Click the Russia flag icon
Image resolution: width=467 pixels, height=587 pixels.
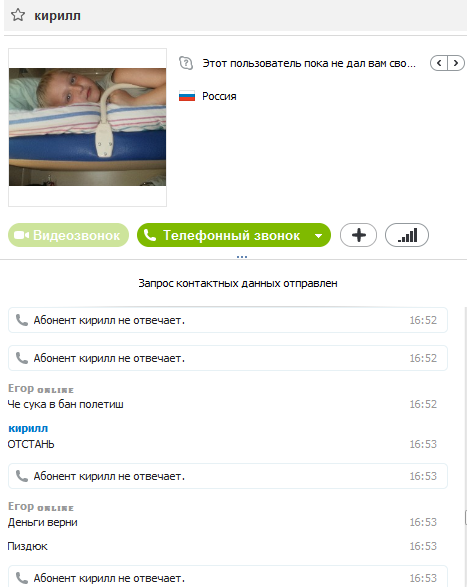click(x=187, y=96)
